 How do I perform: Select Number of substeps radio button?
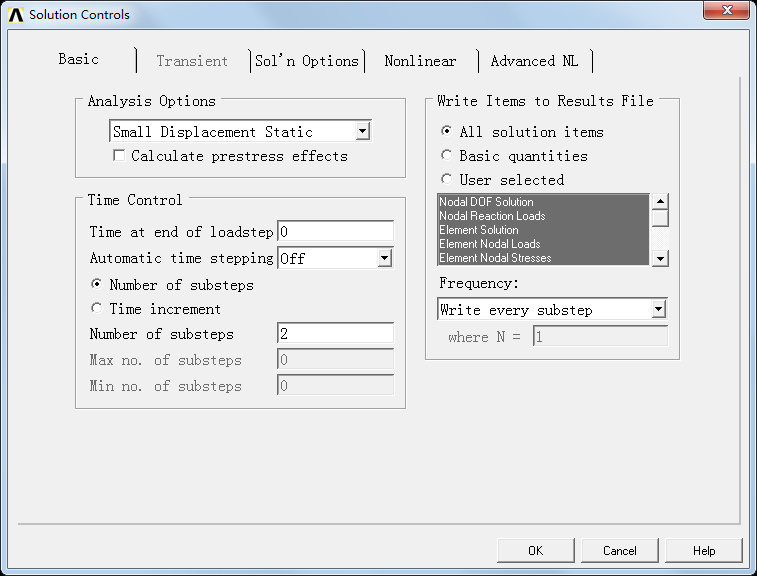pyautogui.click(x=97, y=285)
